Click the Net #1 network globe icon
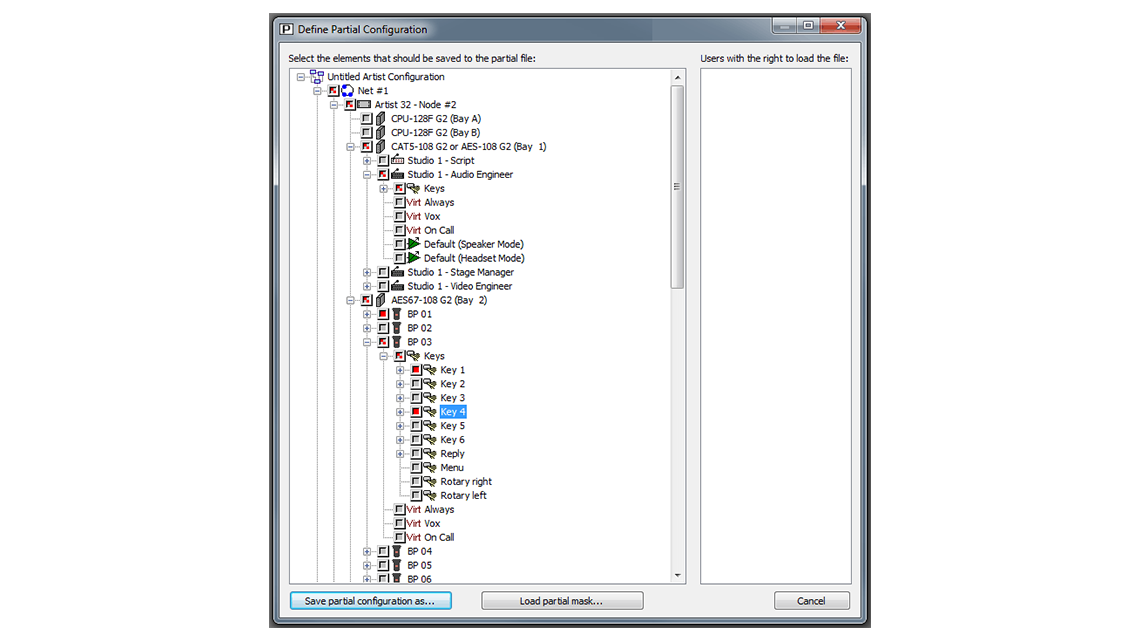The width and height of the screenshot is (1140, 640). click(x=348, y=91)
